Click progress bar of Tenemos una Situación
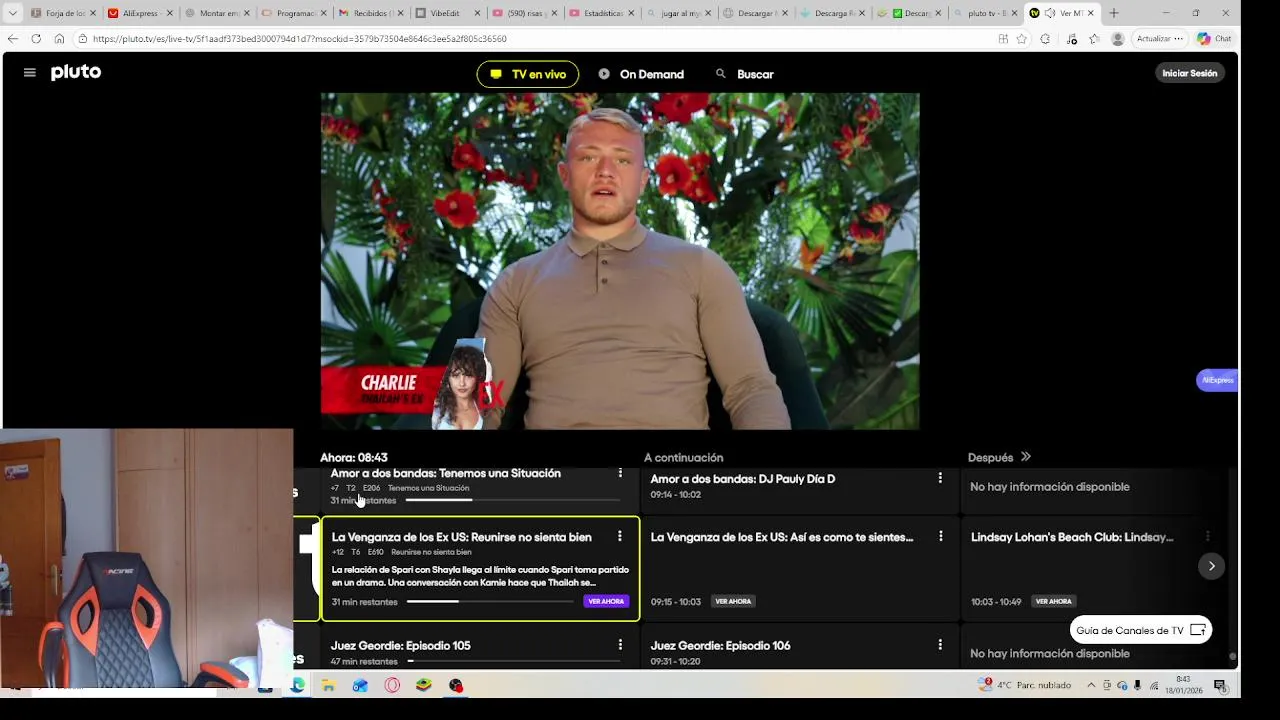Screen dimensions: 1280x720 click(512, 500)
